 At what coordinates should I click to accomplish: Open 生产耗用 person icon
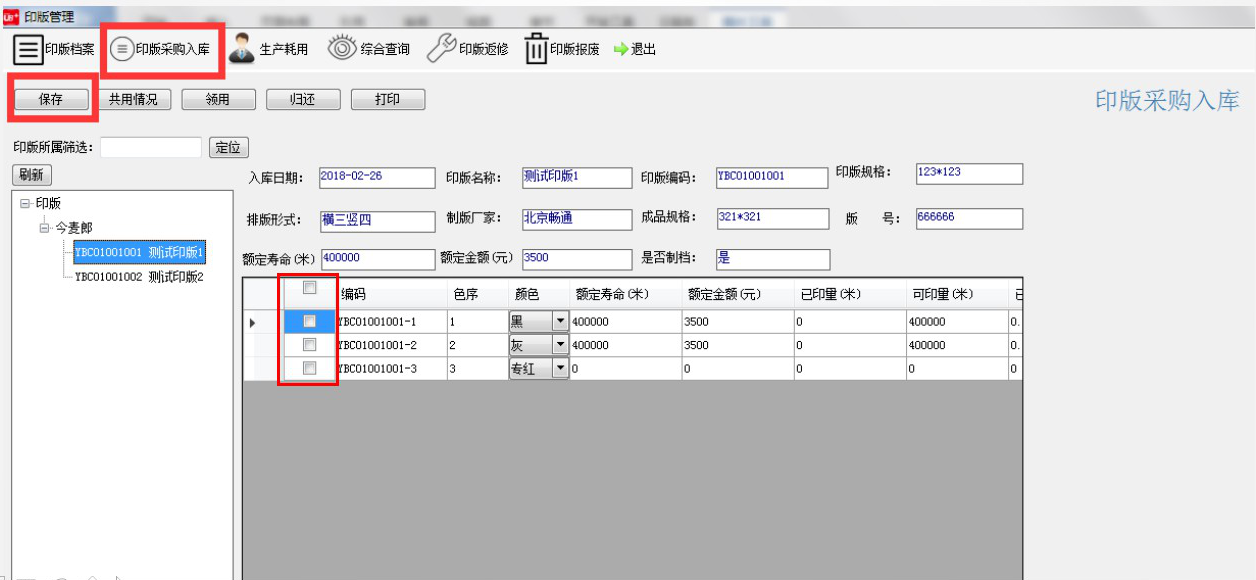pyautogui.click(x=241, y=48)
